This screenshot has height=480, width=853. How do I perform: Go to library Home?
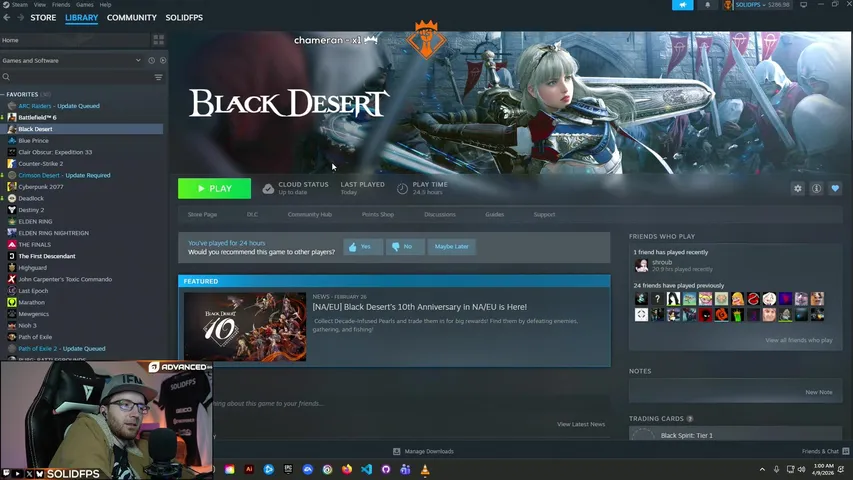point(75,40)
